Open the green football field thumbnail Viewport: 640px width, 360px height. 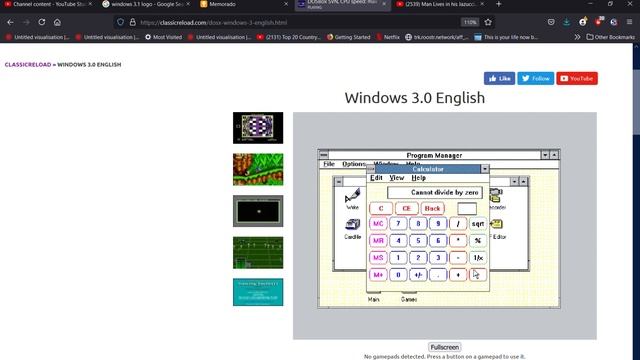258,253
